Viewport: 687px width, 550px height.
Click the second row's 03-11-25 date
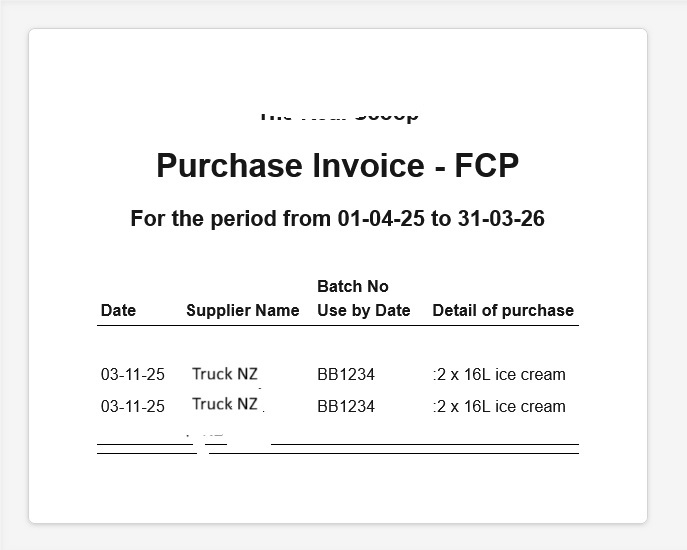132,407
